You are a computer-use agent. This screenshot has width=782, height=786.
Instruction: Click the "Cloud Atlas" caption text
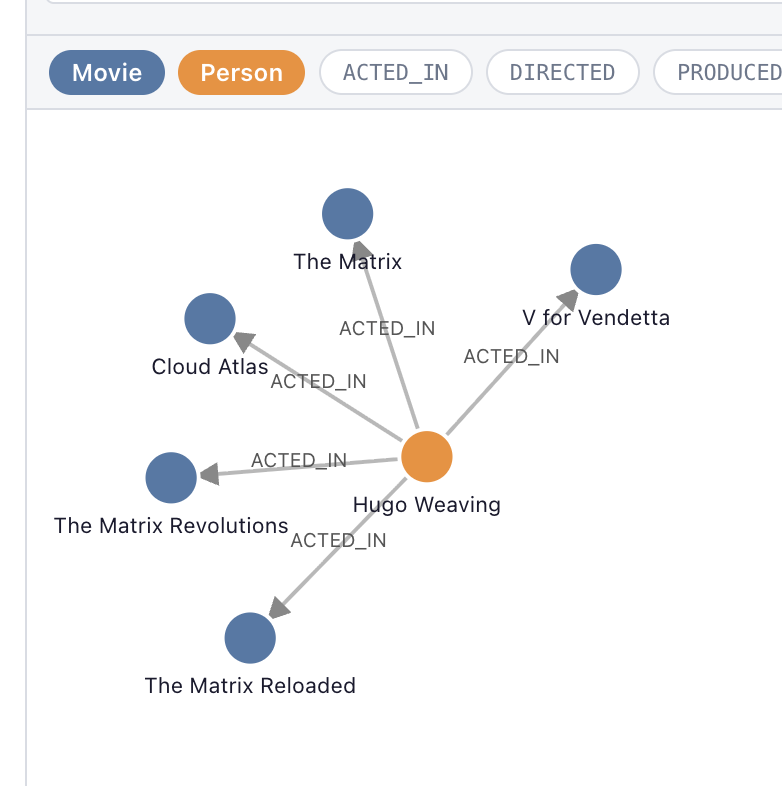210,367
